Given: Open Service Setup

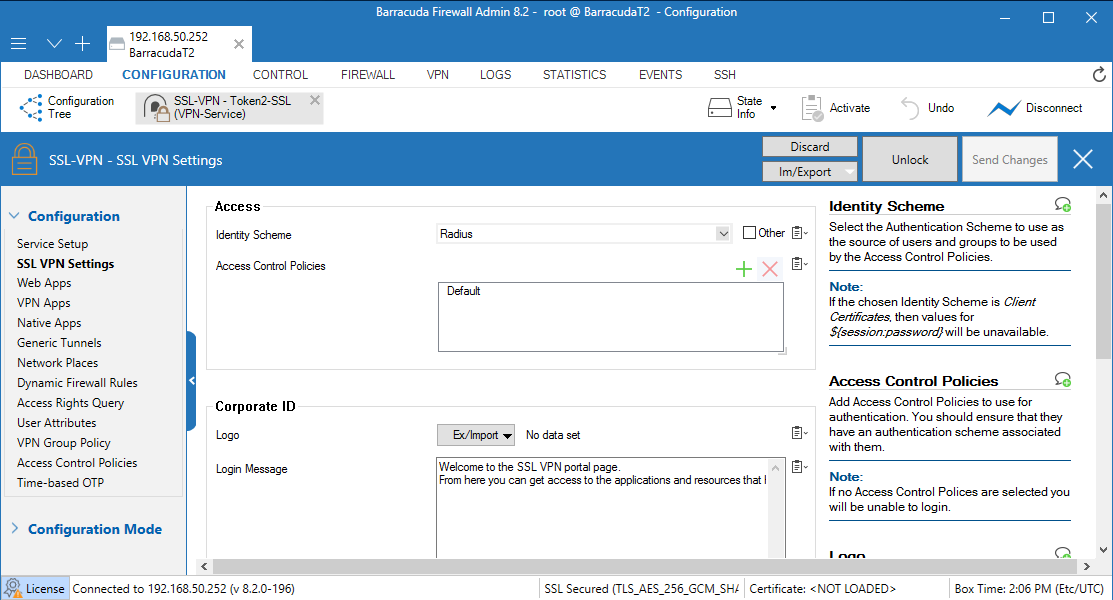Looking at the screenshot, I should click(53, 244).
